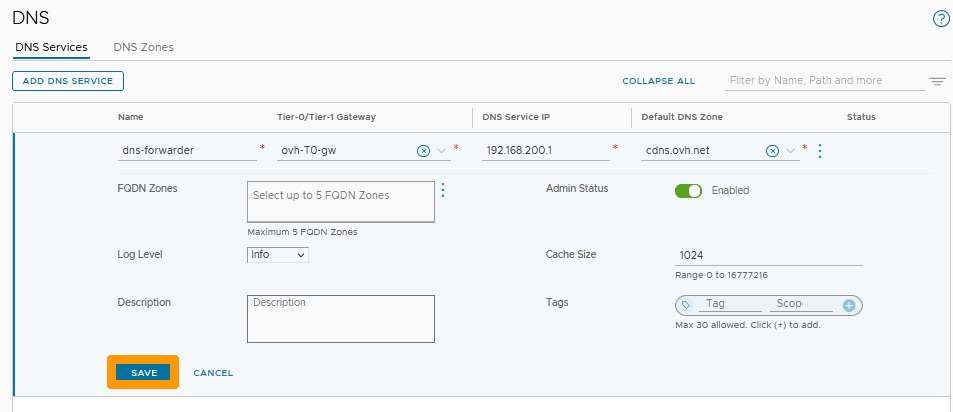Click the Name column header
This screenshot has width=953, height=412.
coord(131,117)
